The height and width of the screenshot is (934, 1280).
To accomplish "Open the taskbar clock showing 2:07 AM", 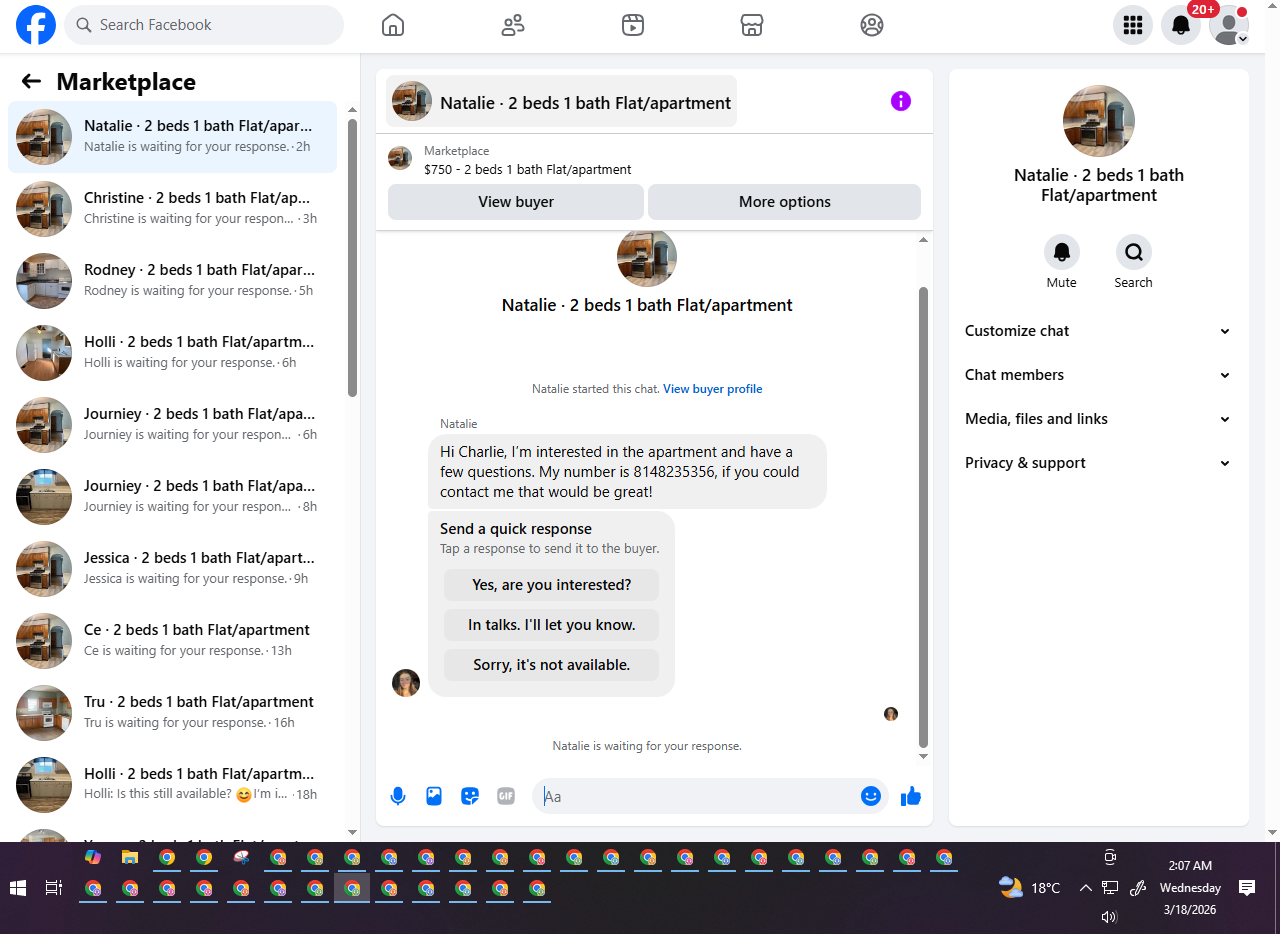I will [x=1190, y=888].
